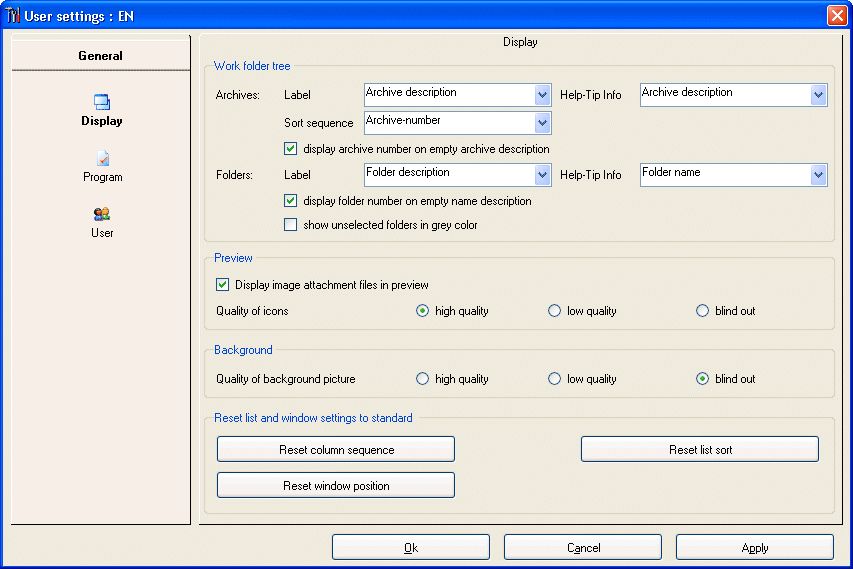Open the Display settings icon
853x569 pixels.
(x=102, y=102)
